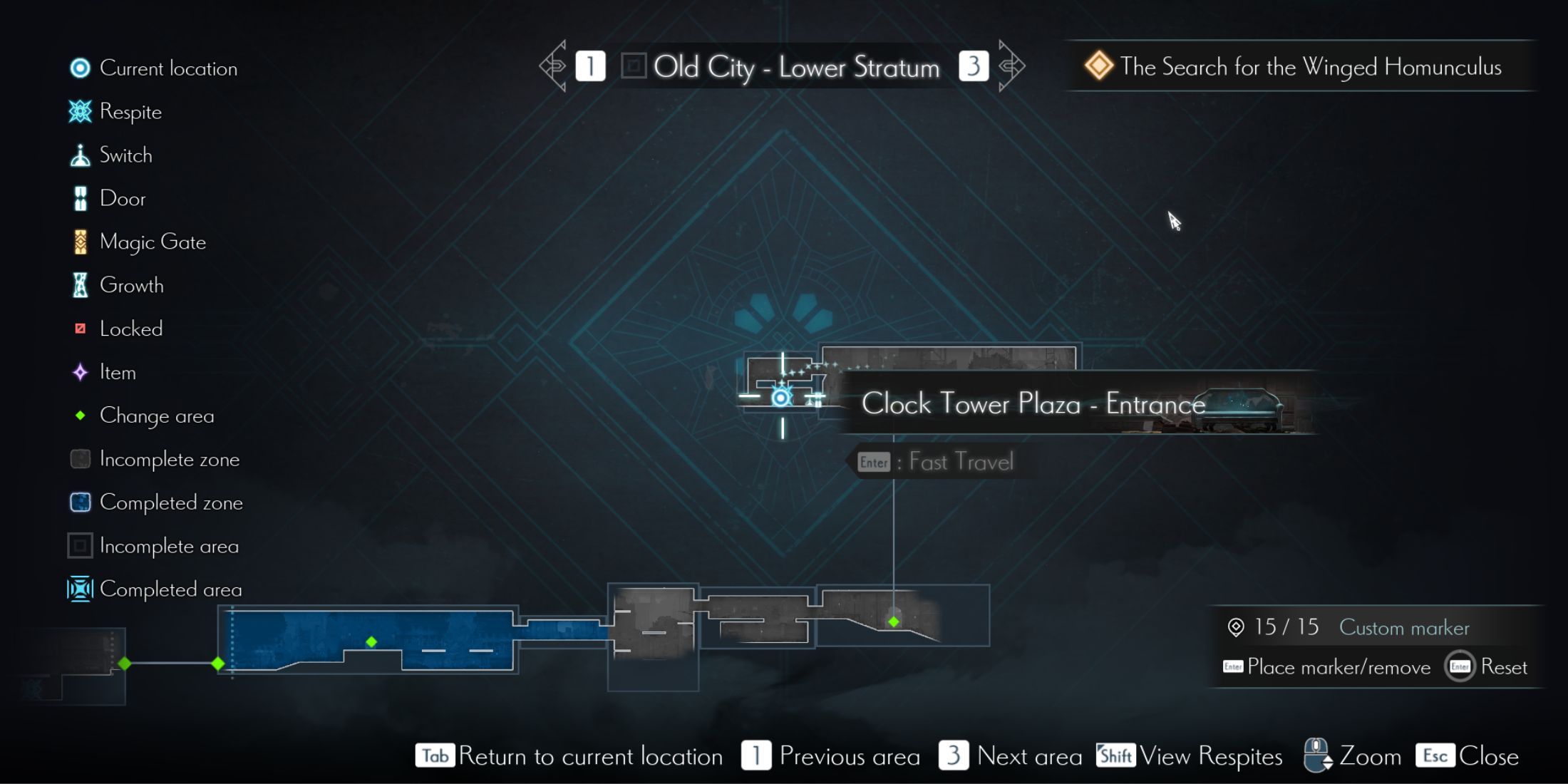
Task: Toggle the Incomplete area checkbox
Action: tap(80, 545)
